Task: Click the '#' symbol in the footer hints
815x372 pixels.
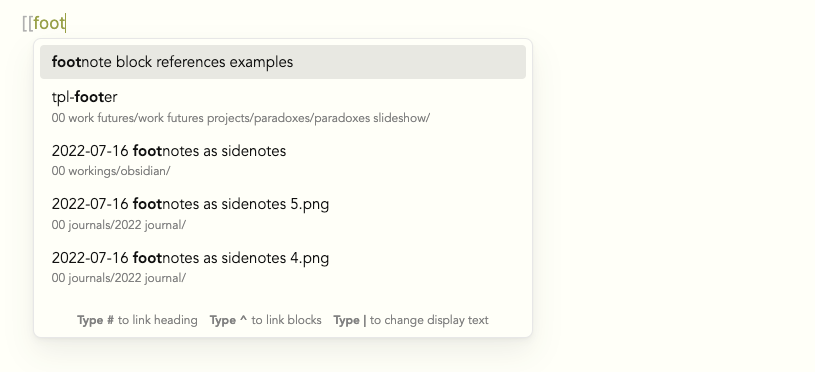Action: tap(110, 320)
